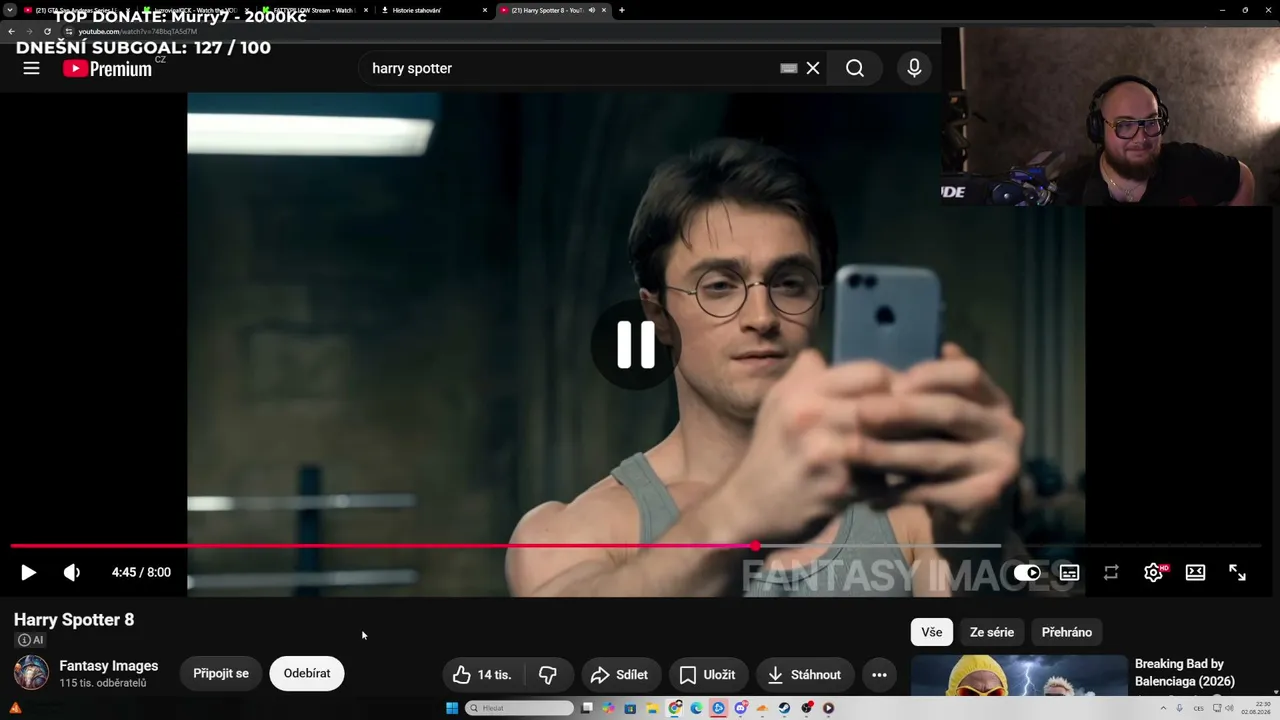Play the video with the play button
The height and width of the screenshot is (720, 1280).
coord(28,572)
